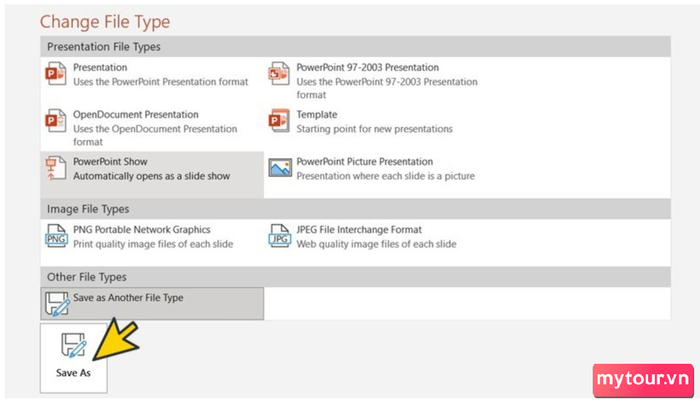The height and width of the screenshot is (405, 700).
Task: Click the OpenDocument Presentation icon
Action: pos(56,121)
